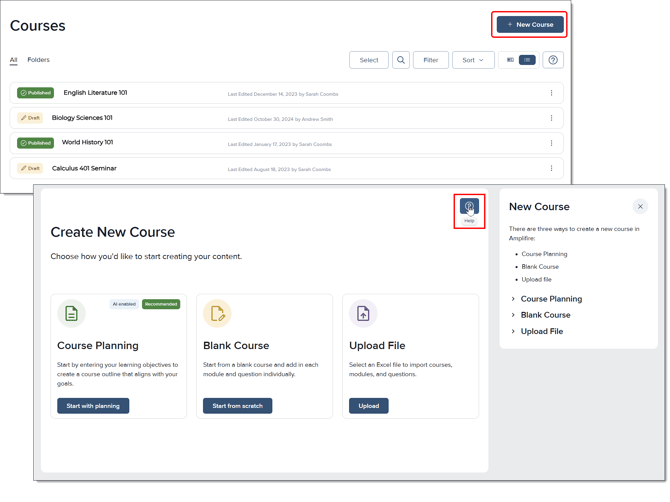Open options menu for World History 101
670x502 pixels.
(x=551, y=143)
